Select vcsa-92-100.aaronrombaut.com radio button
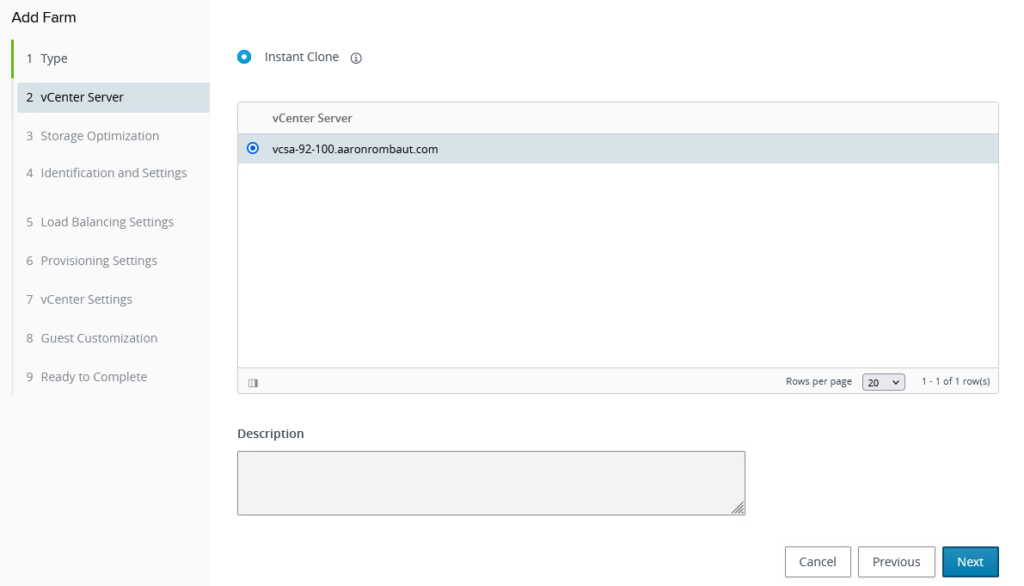1024x586 pixels. coord(253,149)
